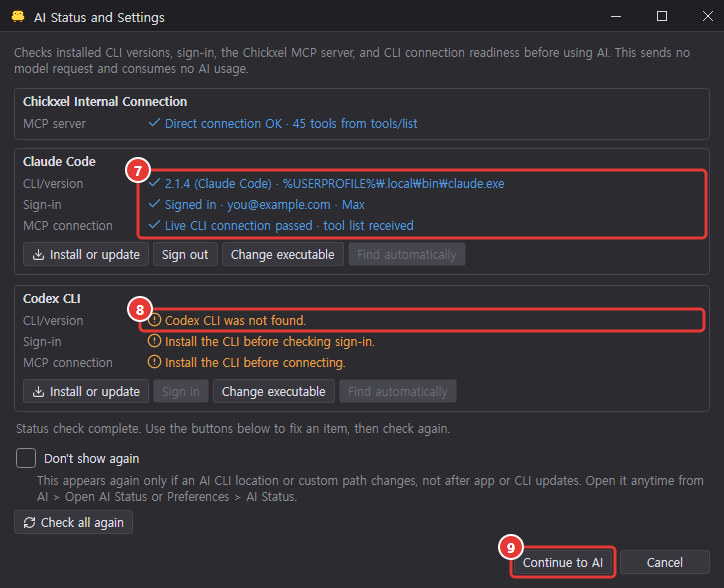Click warning icon beside Codex CLI not found
The image size is (724, 588).
pyautogui.click(x=154, y=320)
